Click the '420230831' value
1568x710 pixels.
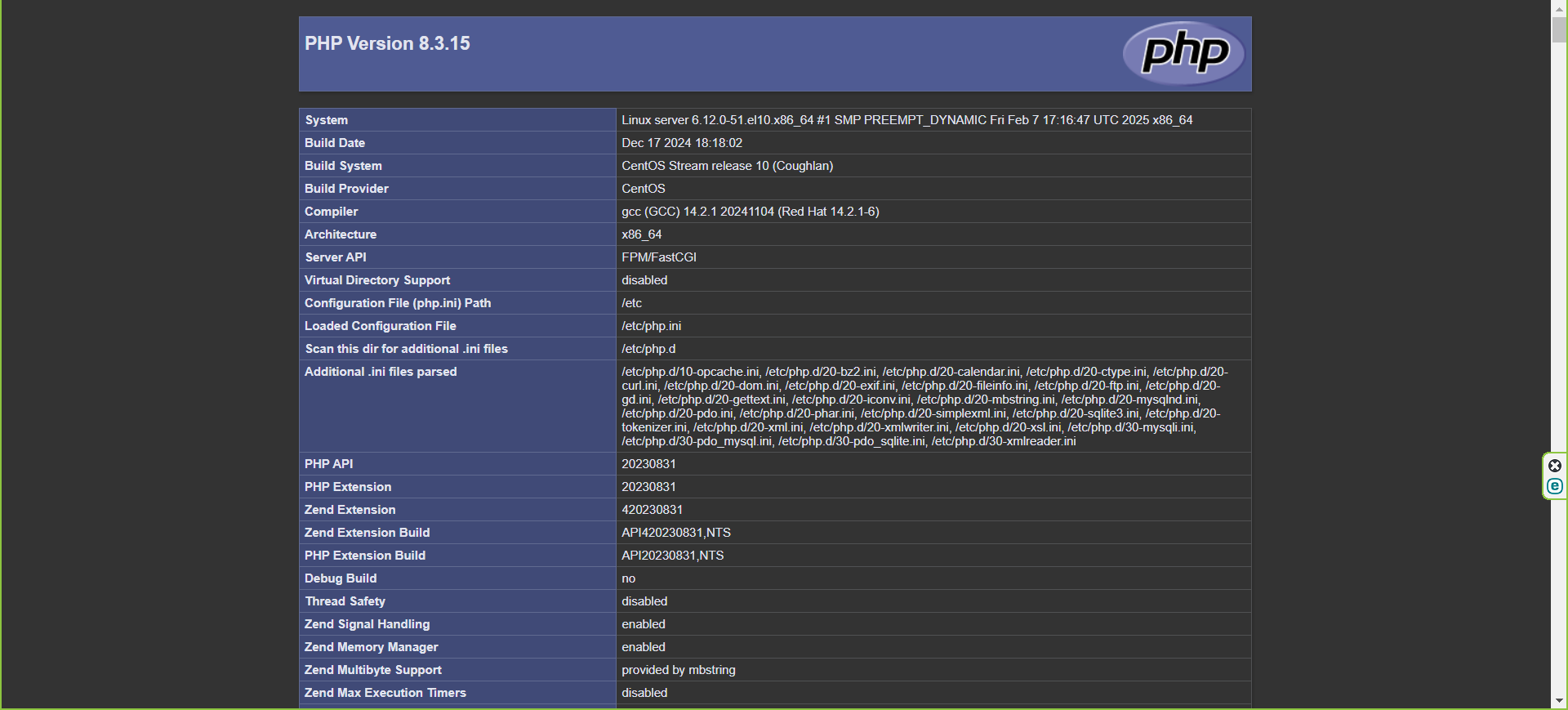652,510
